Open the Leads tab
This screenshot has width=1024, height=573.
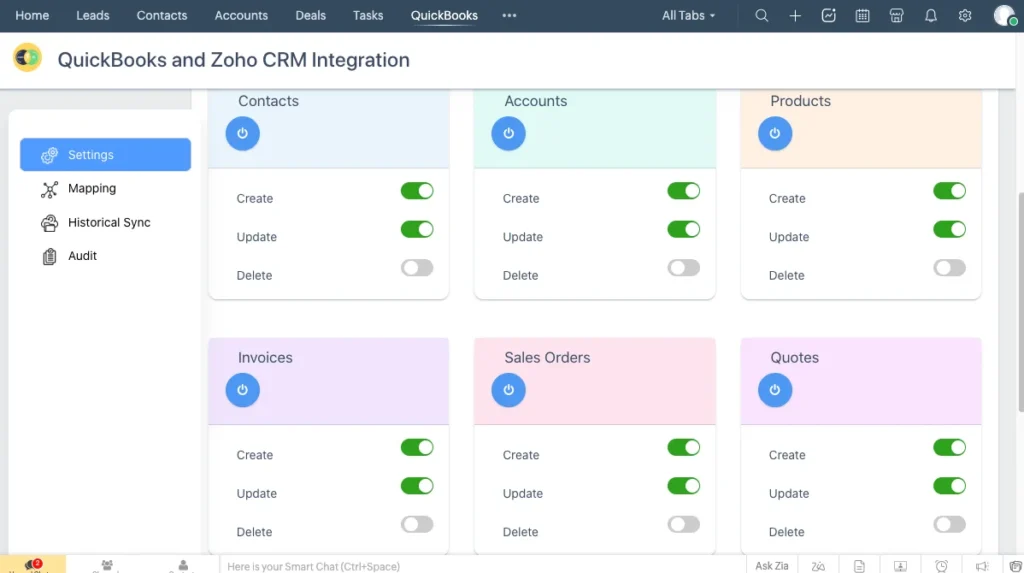tap(93, 16)
